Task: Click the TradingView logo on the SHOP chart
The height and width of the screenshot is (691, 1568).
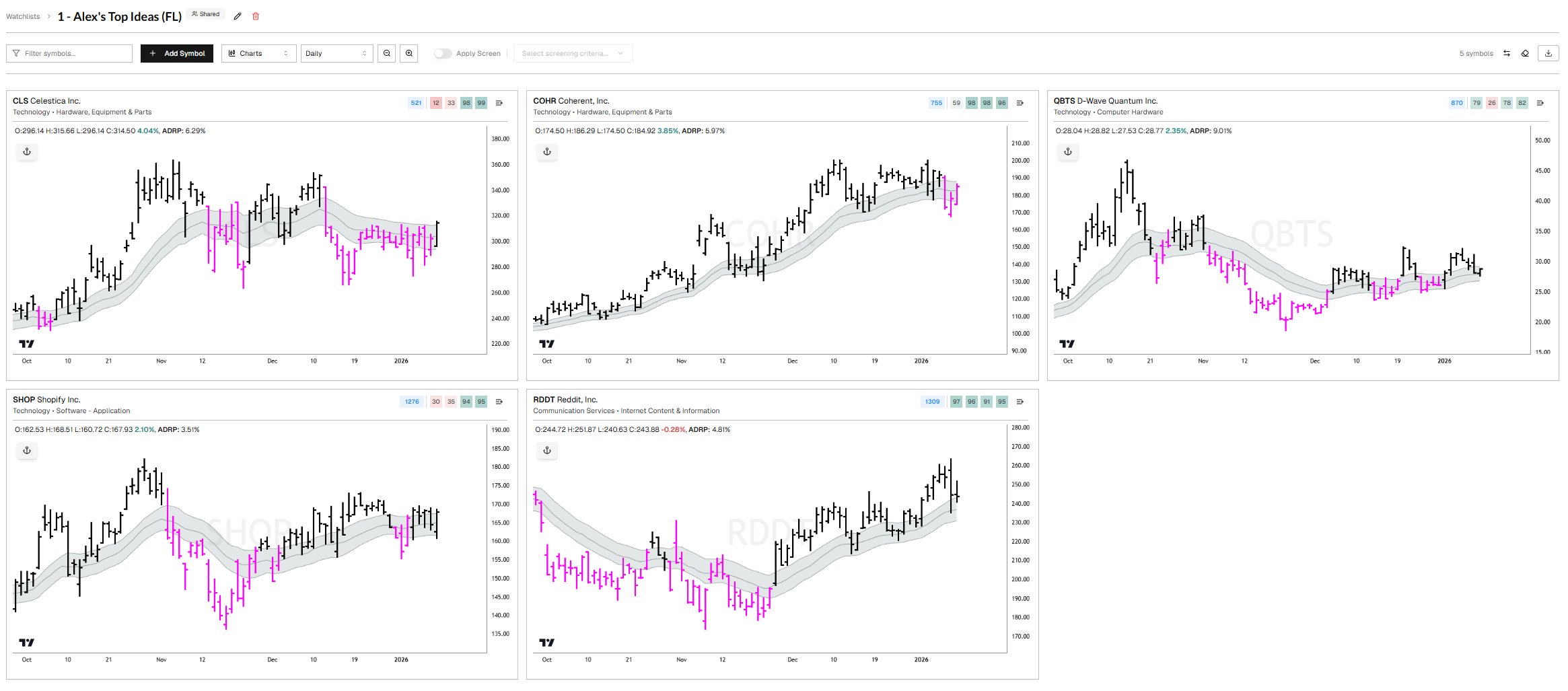Action: pyautogui.click(x=27, y=643)
